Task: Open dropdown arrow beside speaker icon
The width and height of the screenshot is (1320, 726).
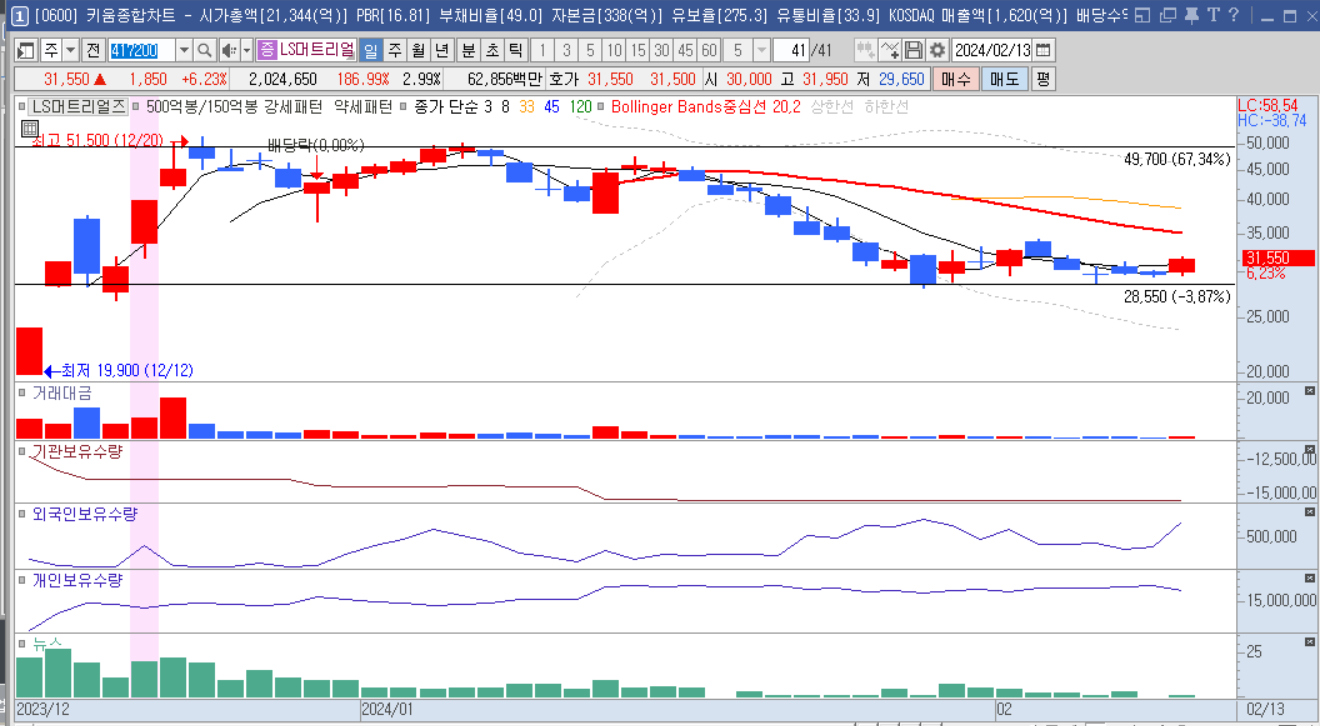Action: point(247,50)
